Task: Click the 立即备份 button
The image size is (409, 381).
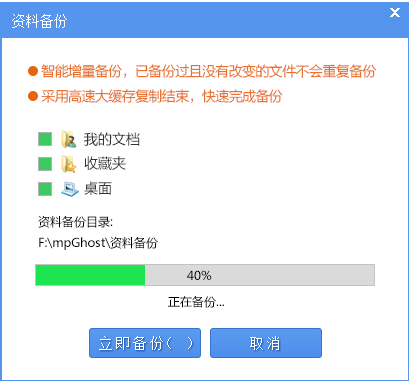Action: coord(145,343)
